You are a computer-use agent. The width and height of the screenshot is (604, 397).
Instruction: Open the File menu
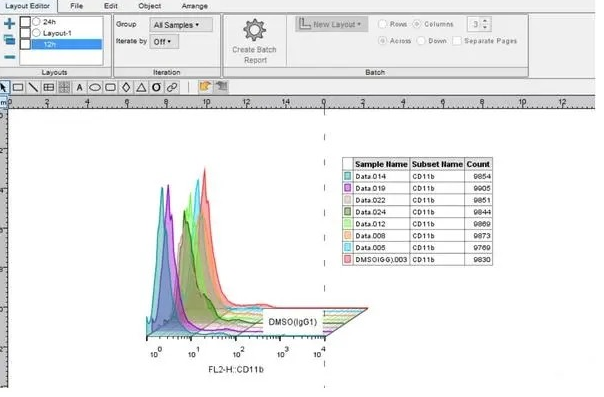point(77,6)
